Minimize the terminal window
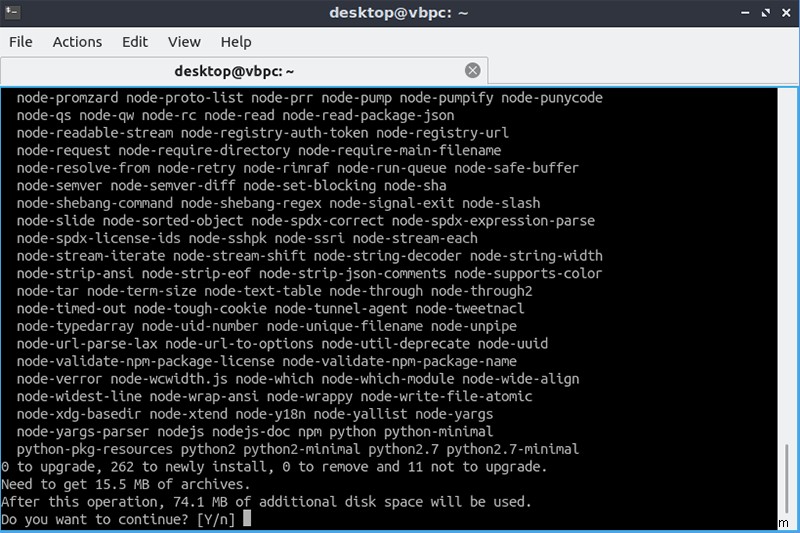800x533 pixels. [x=745, y=13]
